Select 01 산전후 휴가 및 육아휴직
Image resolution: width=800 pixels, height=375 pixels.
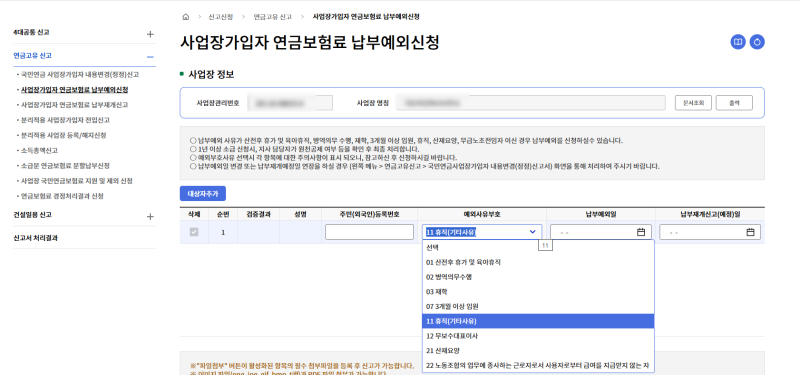[538, 262]
